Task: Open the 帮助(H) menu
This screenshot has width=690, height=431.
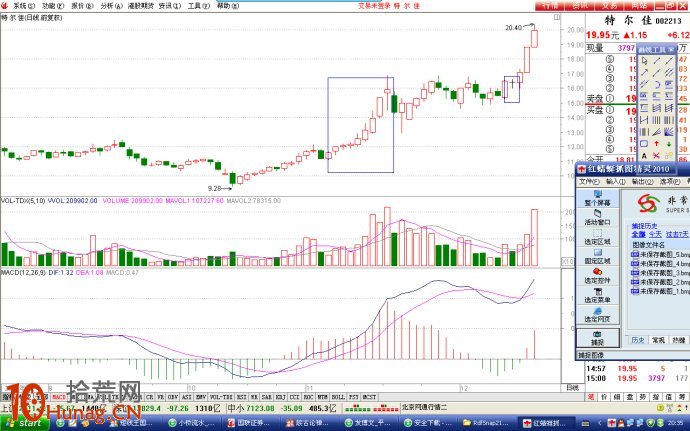Action: pos(228,6)
